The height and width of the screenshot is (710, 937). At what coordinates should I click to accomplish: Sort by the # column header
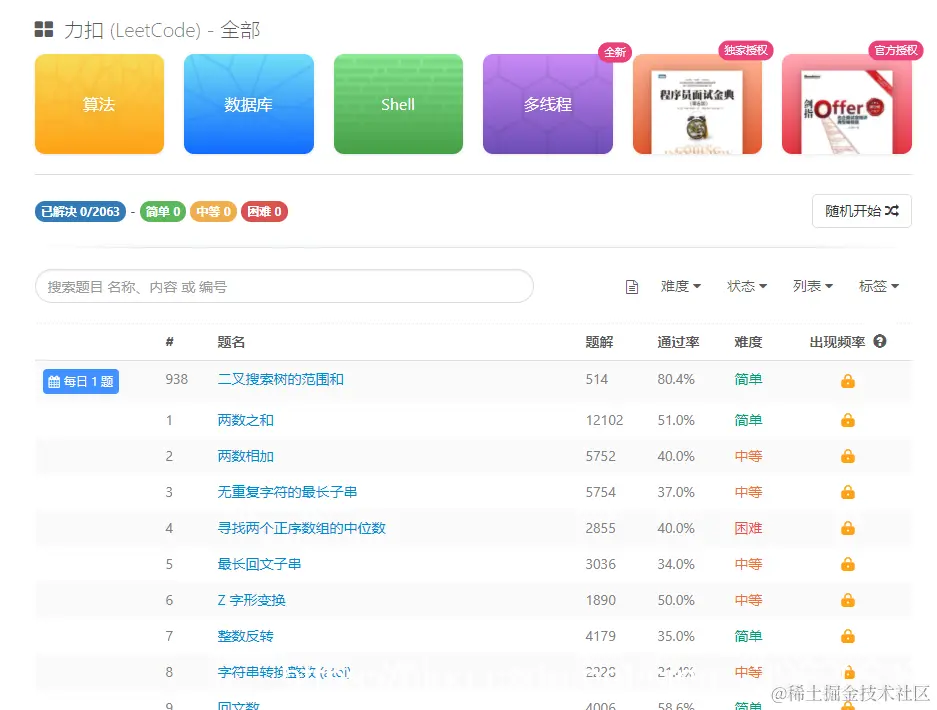170,342
